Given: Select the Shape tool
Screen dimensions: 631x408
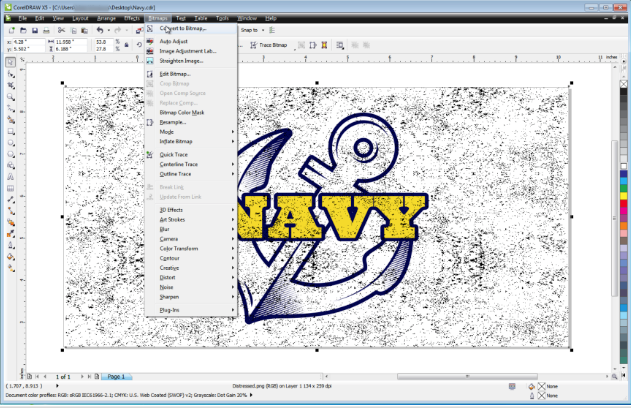Looking at the screenshot, I should point(11,74).
